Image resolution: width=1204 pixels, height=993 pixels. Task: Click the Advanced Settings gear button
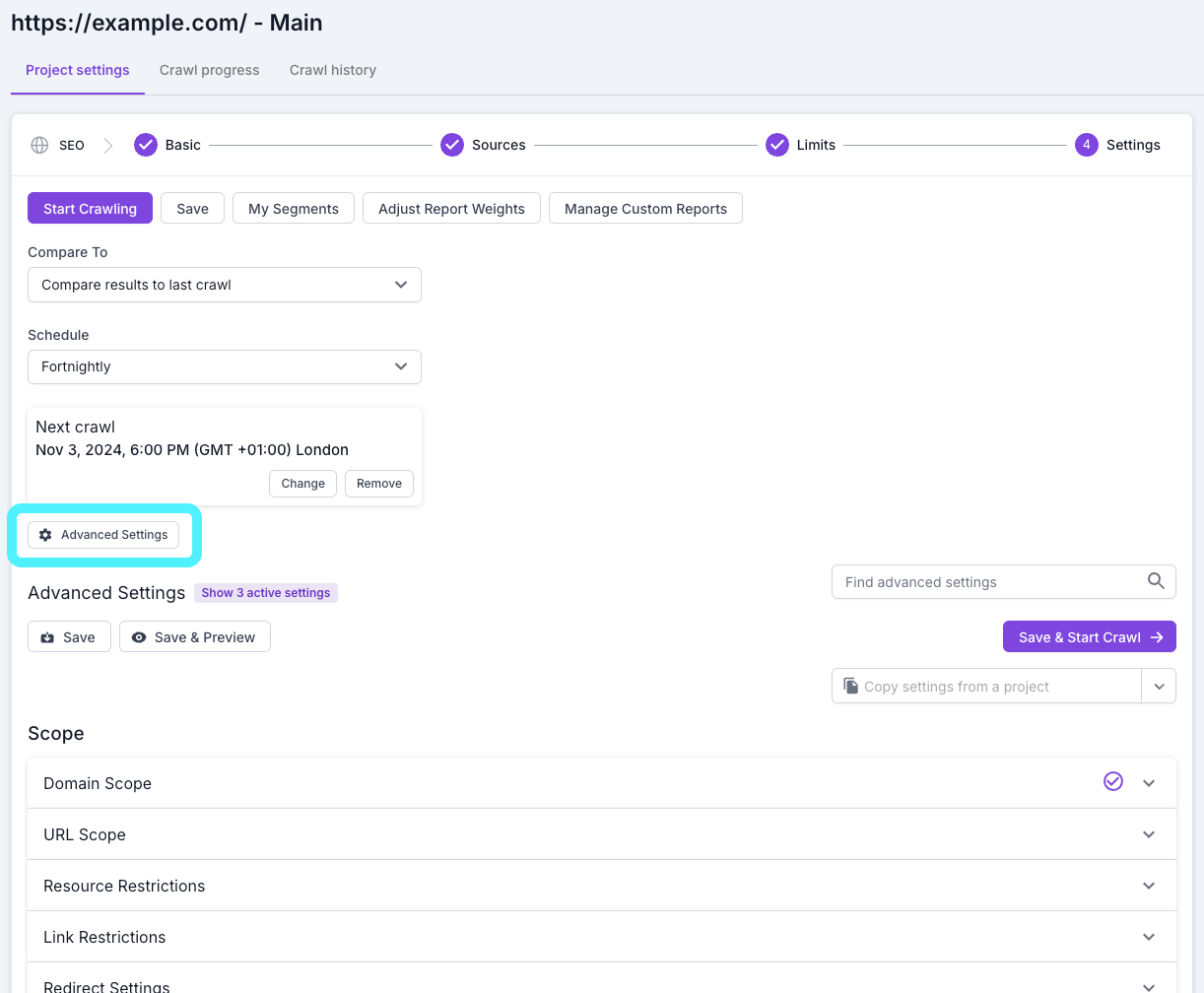point(103,535)
